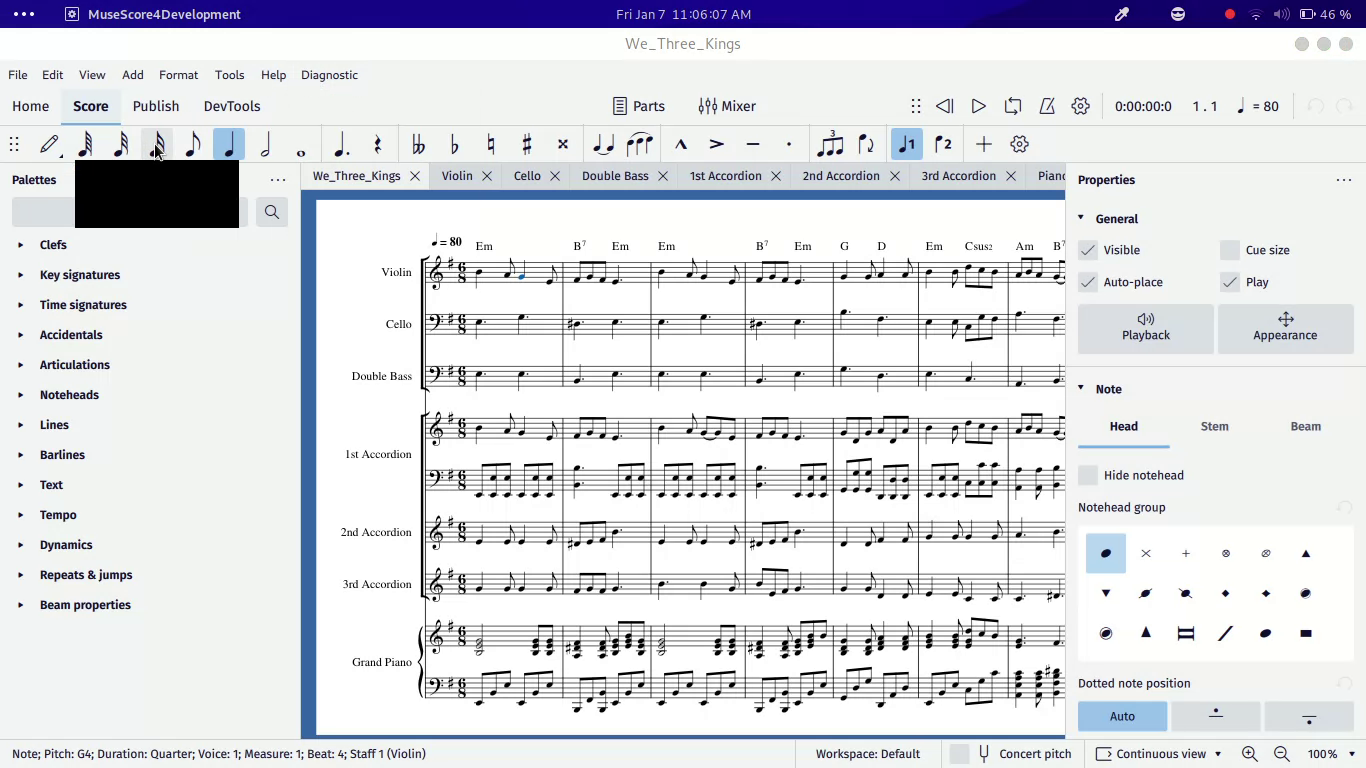Screen dimensions: 1366x768
Task: Apply natural accidental
Action: 490,144
